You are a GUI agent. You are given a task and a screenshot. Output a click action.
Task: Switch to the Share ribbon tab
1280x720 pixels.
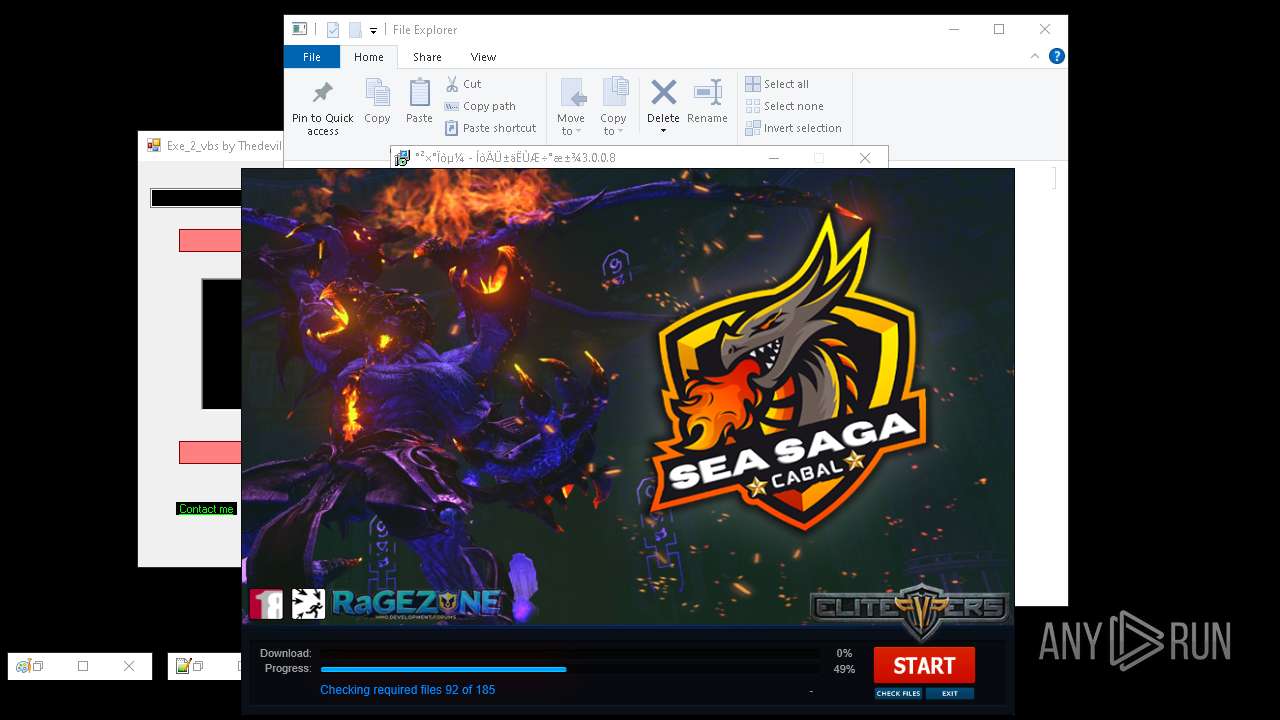pos(427,57)
